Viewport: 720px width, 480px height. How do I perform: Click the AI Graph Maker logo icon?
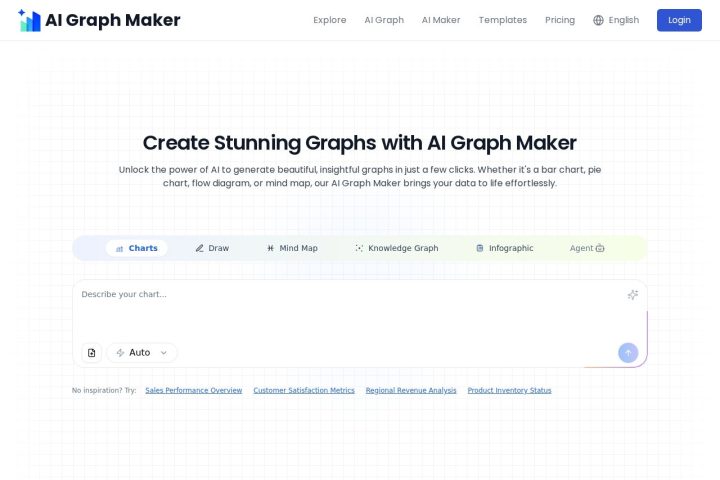(x=29, y=20)
